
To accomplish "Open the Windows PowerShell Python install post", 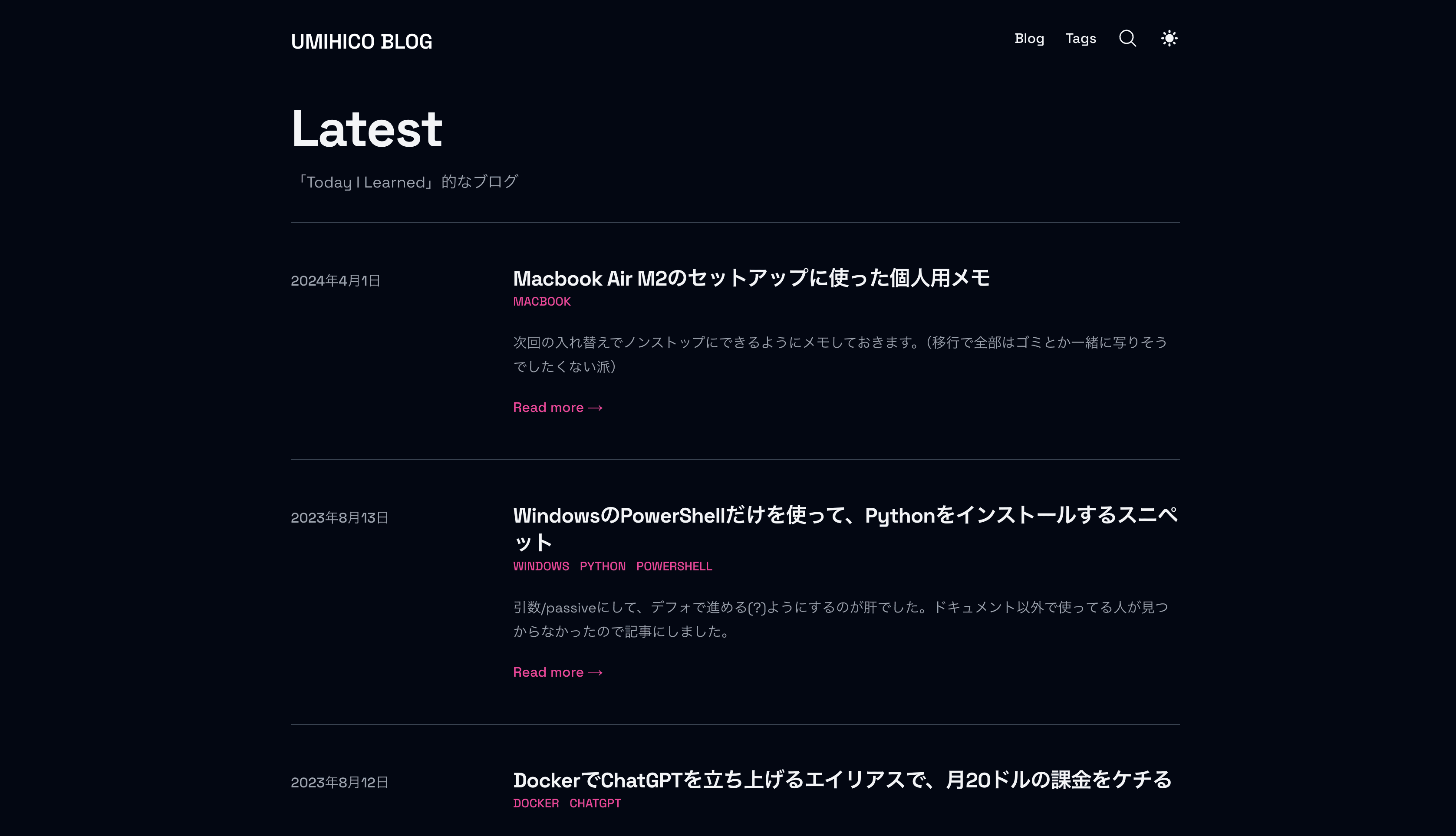I will 846,528.
